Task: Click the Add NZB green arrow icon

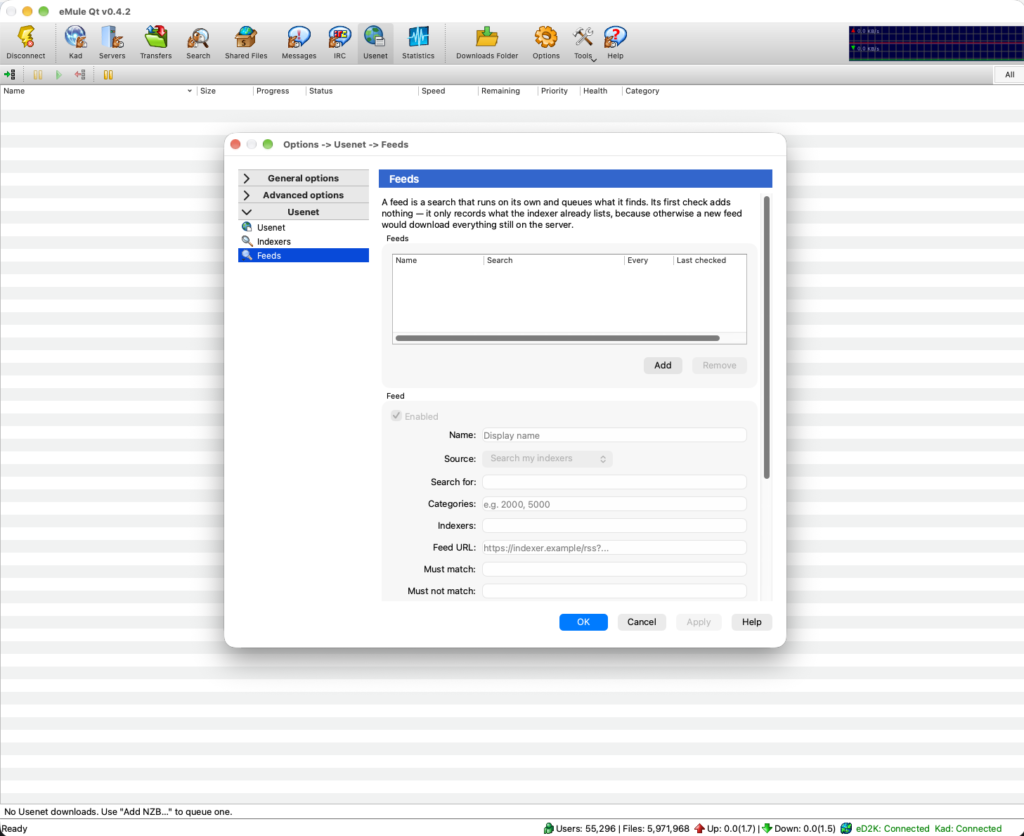Action: coord(10,75)
